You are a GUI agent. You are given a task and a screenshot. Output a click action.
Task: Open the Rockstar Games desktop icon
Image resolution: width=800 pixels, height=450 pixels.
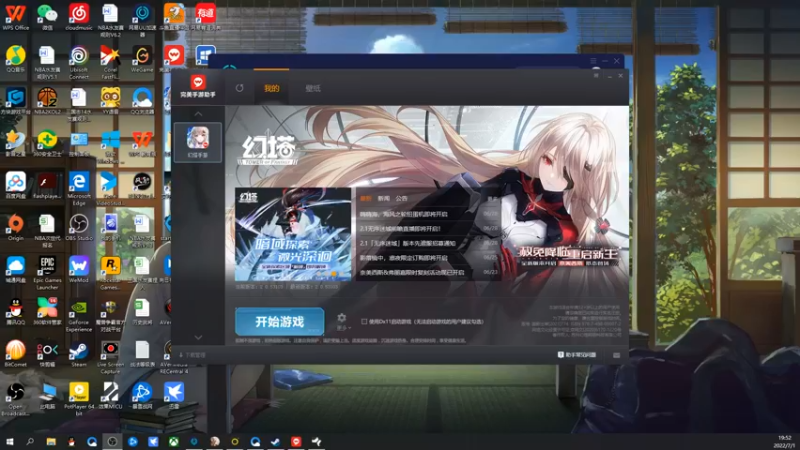pyautogui.click(x=110, y=273)
